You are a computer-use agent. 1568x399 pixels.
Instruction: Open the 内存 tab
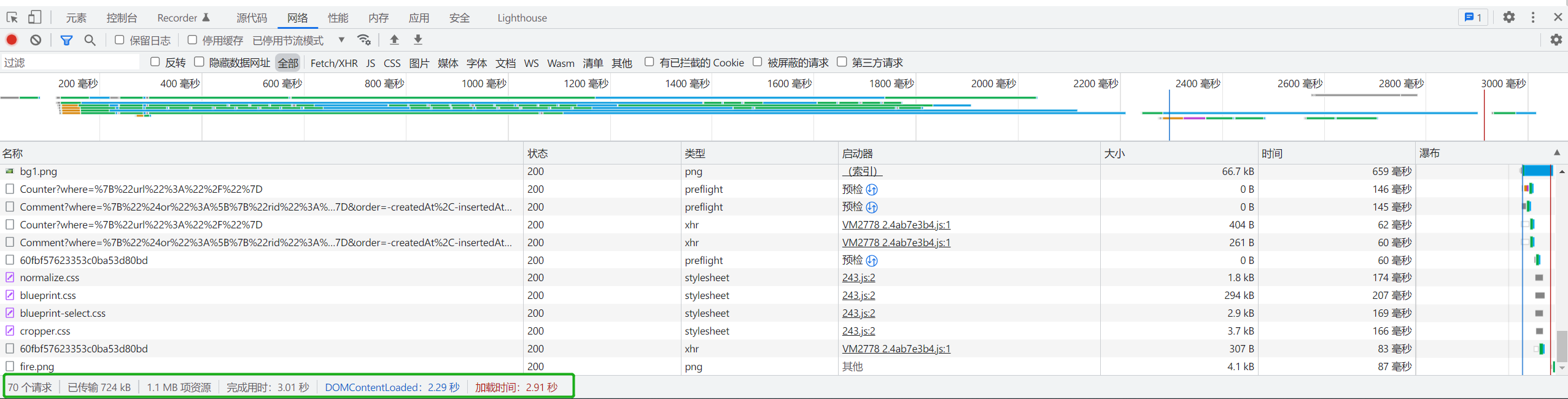click(x=378, y=18)
